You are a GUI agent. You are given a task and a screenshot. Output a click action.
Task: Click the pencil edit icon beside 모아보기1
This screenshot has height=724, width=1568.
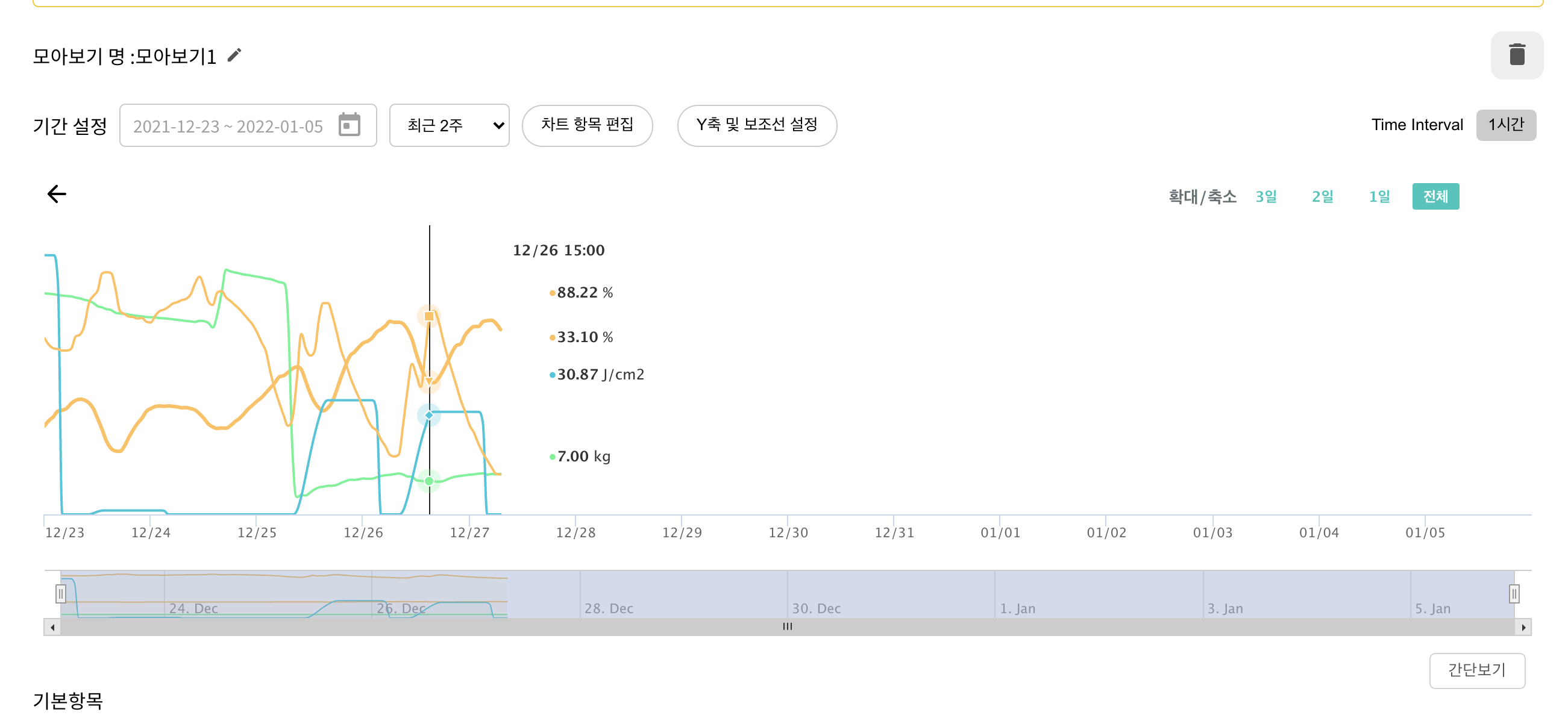234,55
